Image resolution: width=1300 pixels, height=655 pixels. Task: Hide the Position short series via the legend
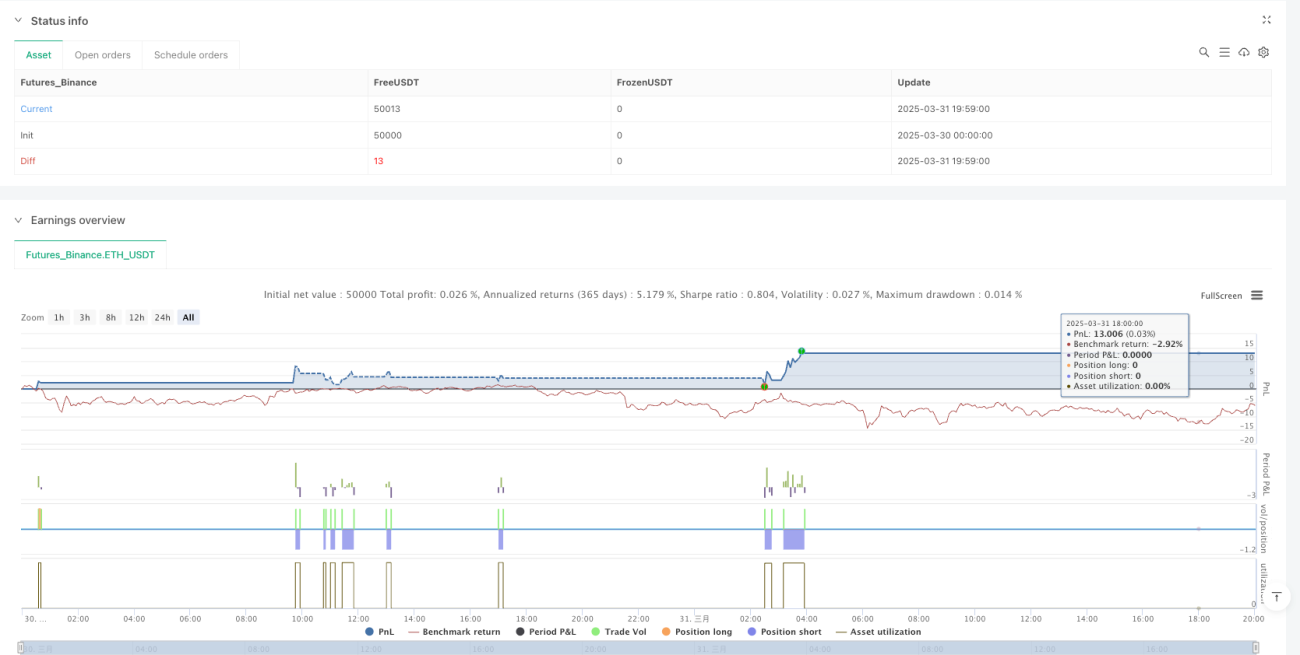tap(783, 632)
